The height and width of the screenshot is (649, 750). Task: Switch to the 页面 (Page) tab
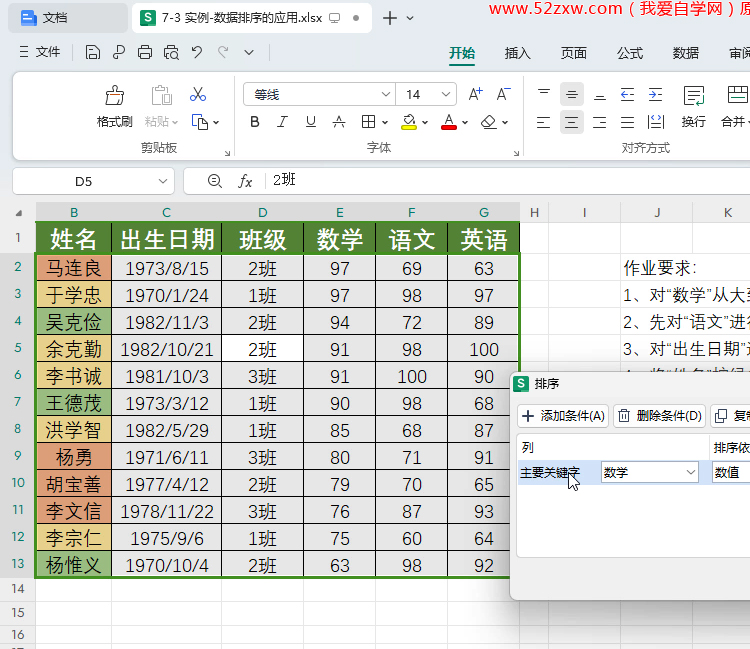[574, 53]
